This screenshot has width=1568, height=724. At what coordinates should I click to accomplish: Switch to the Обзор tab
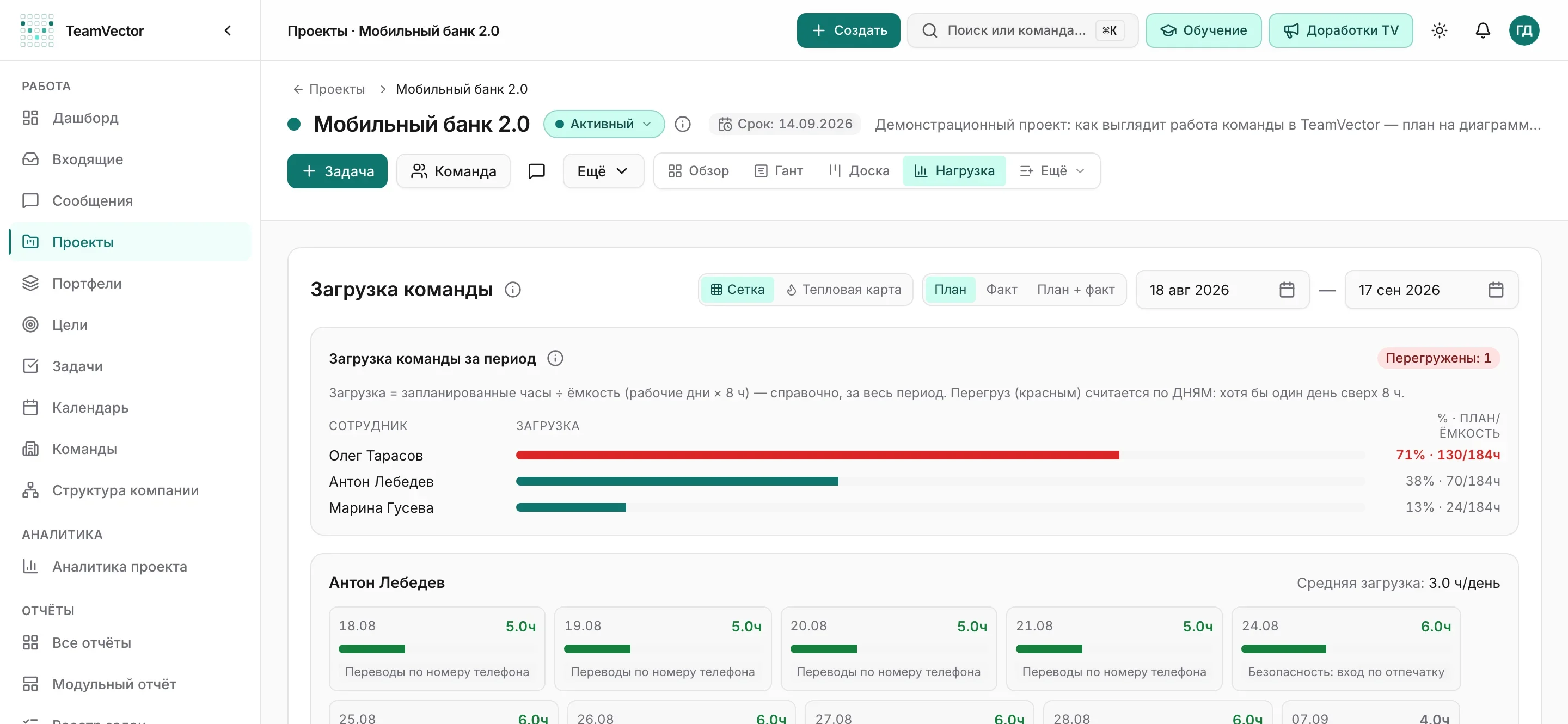pos(698,171)
